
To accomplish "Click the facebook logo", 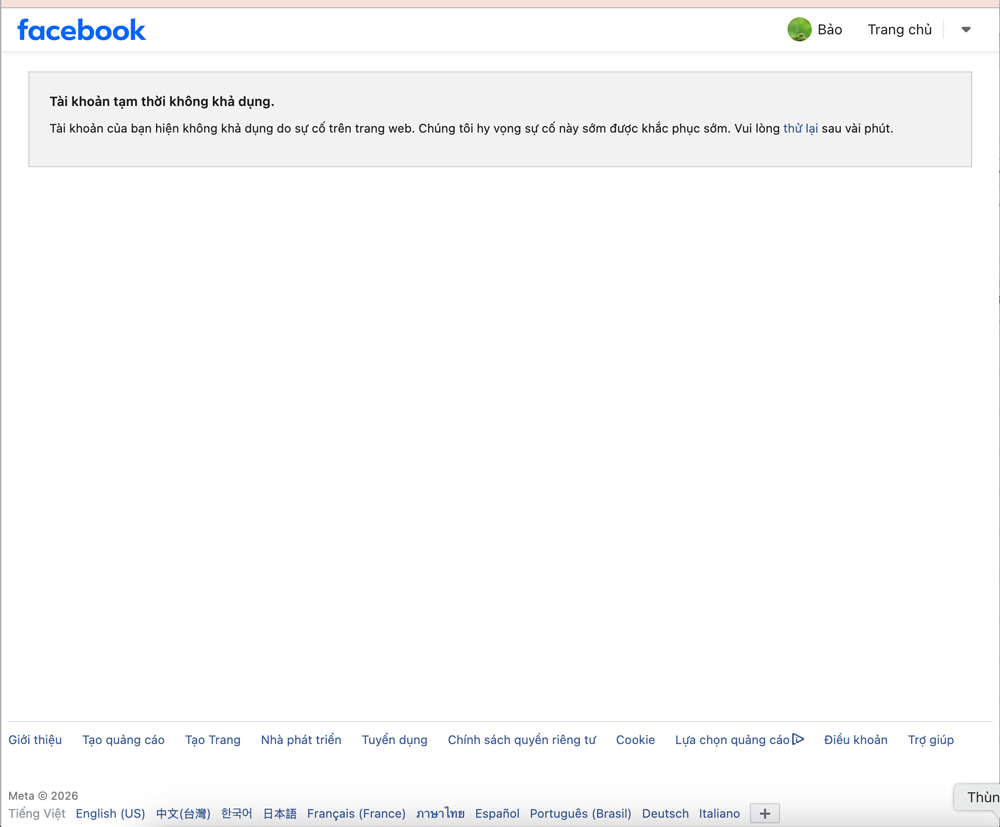I will [x=81, y=30].
